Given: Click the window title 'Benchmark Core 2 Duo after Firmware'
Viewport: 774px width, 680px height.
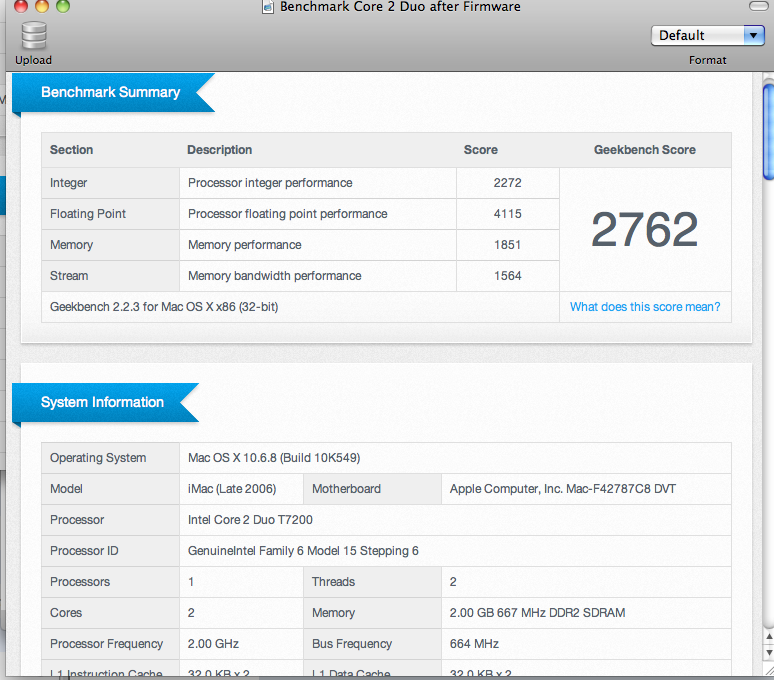Looking at the screenshot, I should coord(400,6).
